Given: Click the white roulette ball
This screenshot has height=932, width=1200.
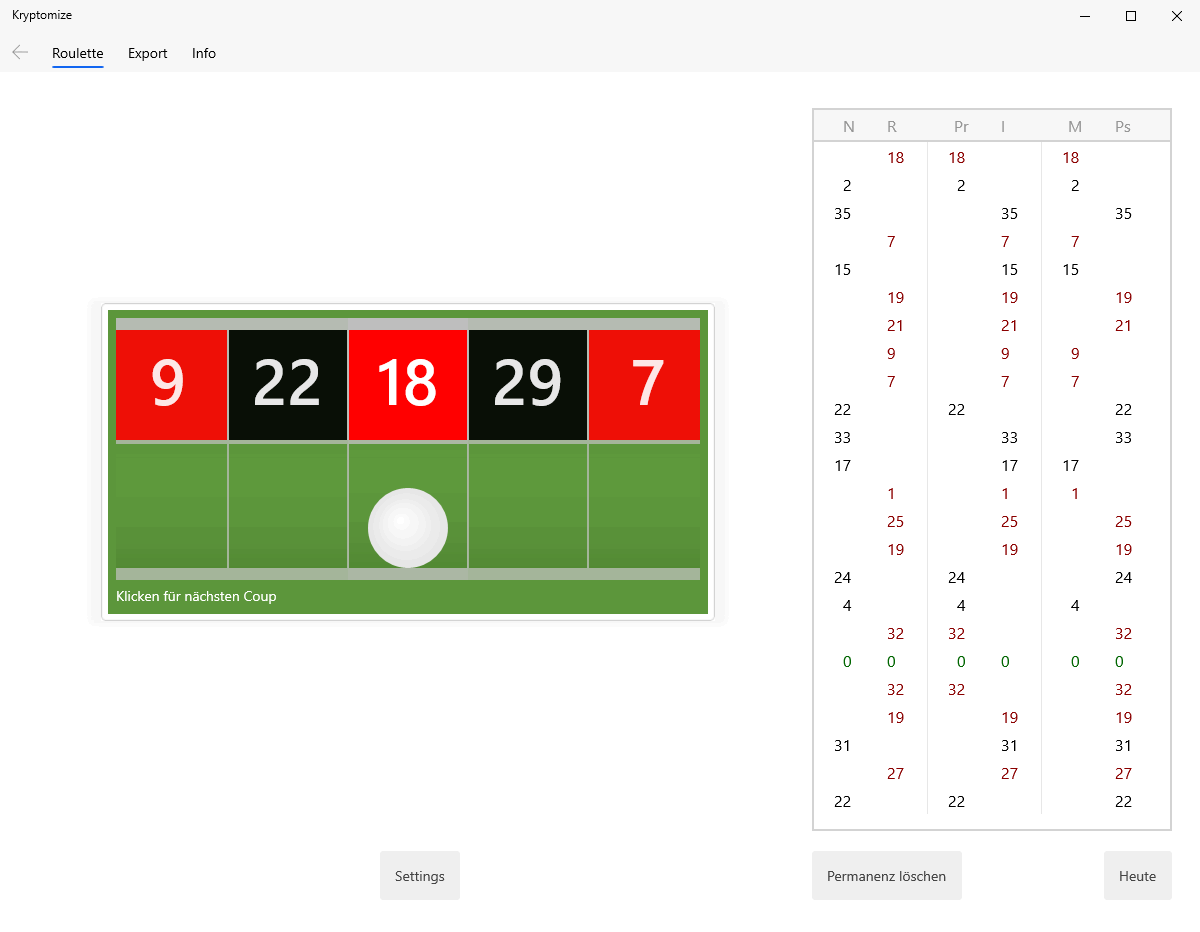Looking at the screenshot, I should coord(408,528).
